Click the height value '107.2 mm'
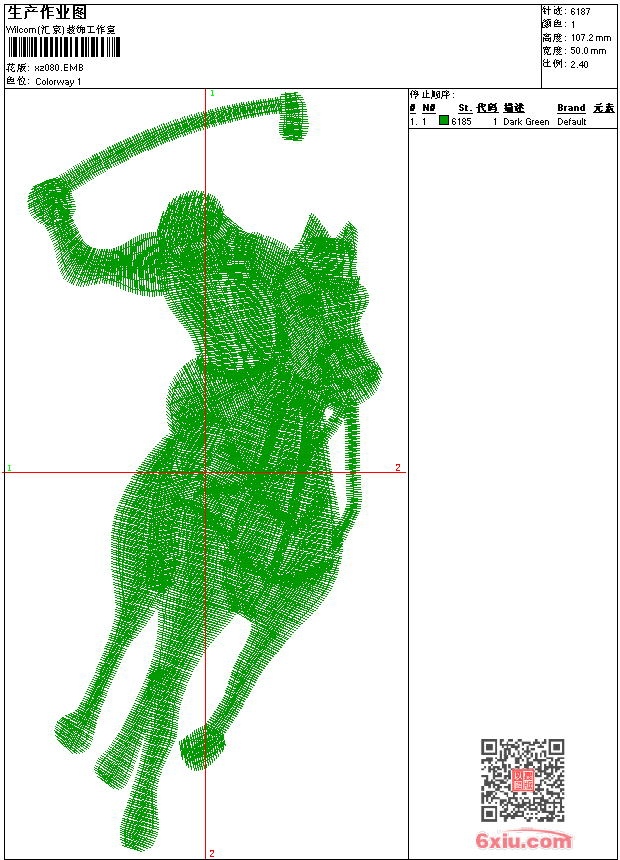The image size is (620, 860). (591, 38)
